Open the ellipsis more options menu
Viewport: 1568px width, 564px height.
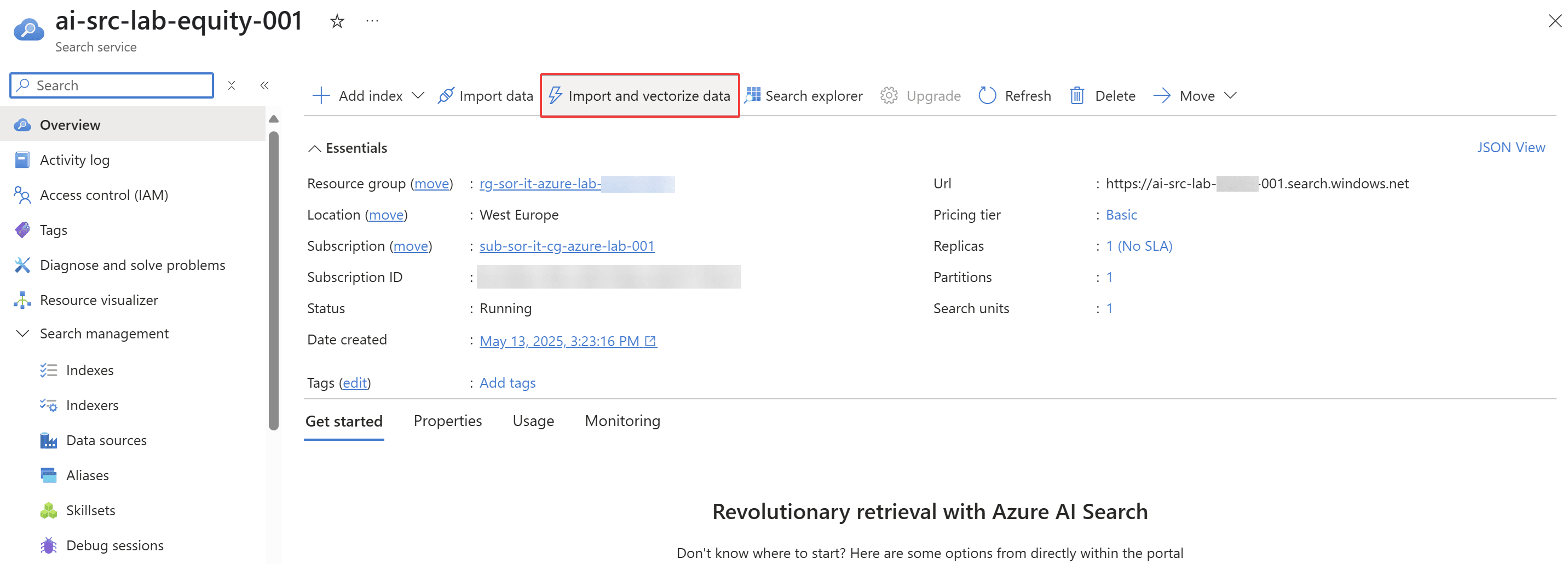pos(372,21)
